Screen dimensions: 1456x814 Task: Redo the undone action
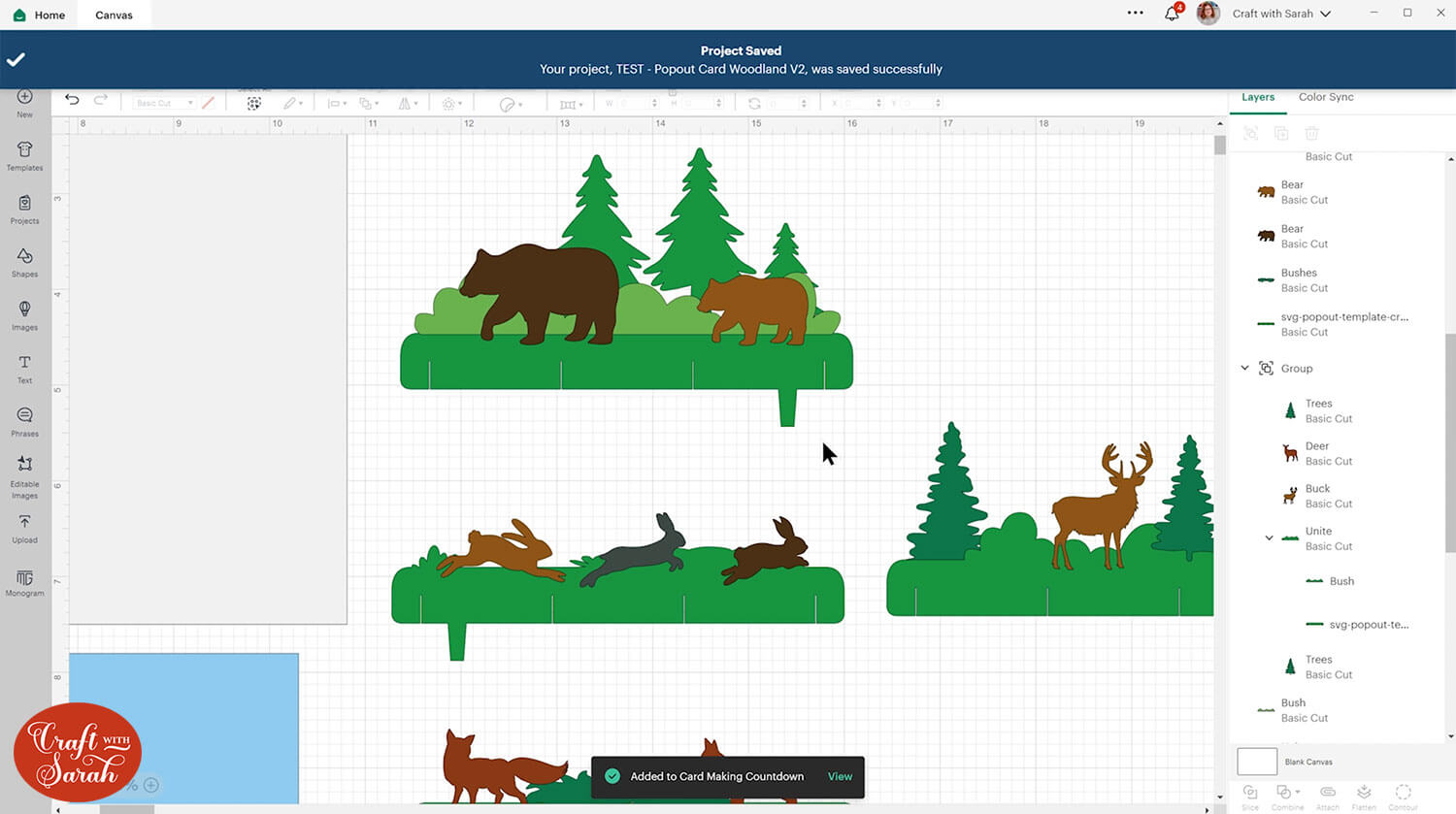coord(101,100)
